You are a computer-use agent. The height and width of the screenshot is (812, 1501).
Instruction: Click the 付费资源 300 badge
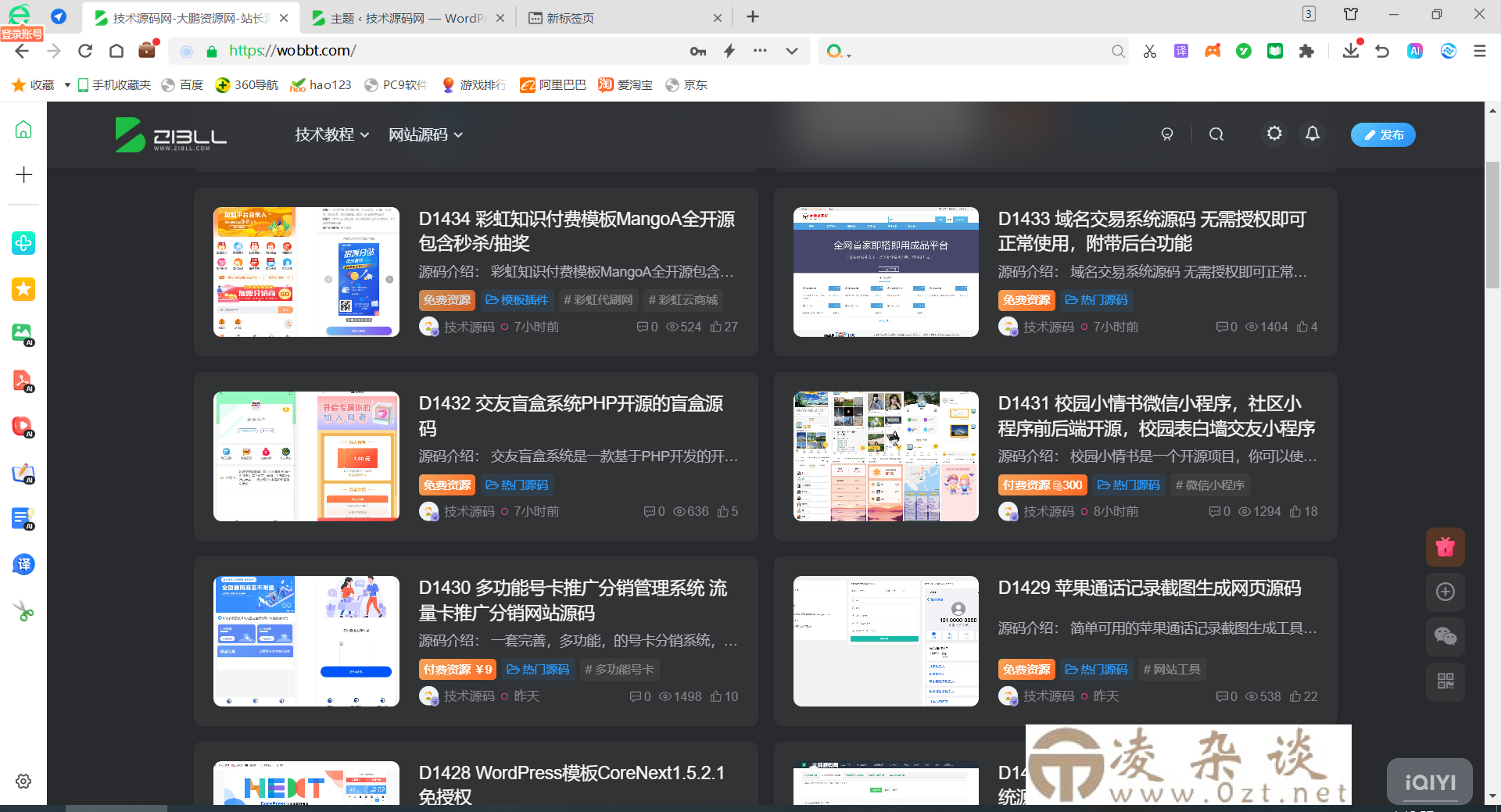tap(1042, 485)
